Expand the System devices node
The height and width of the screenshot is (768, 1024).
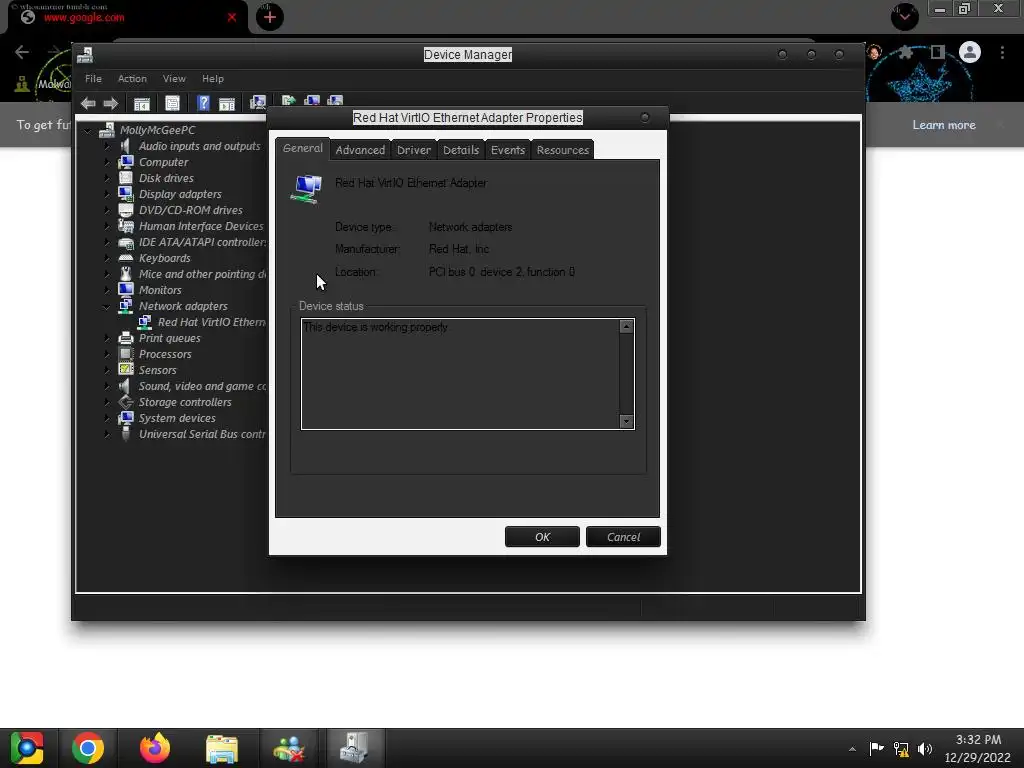(107, 418)
